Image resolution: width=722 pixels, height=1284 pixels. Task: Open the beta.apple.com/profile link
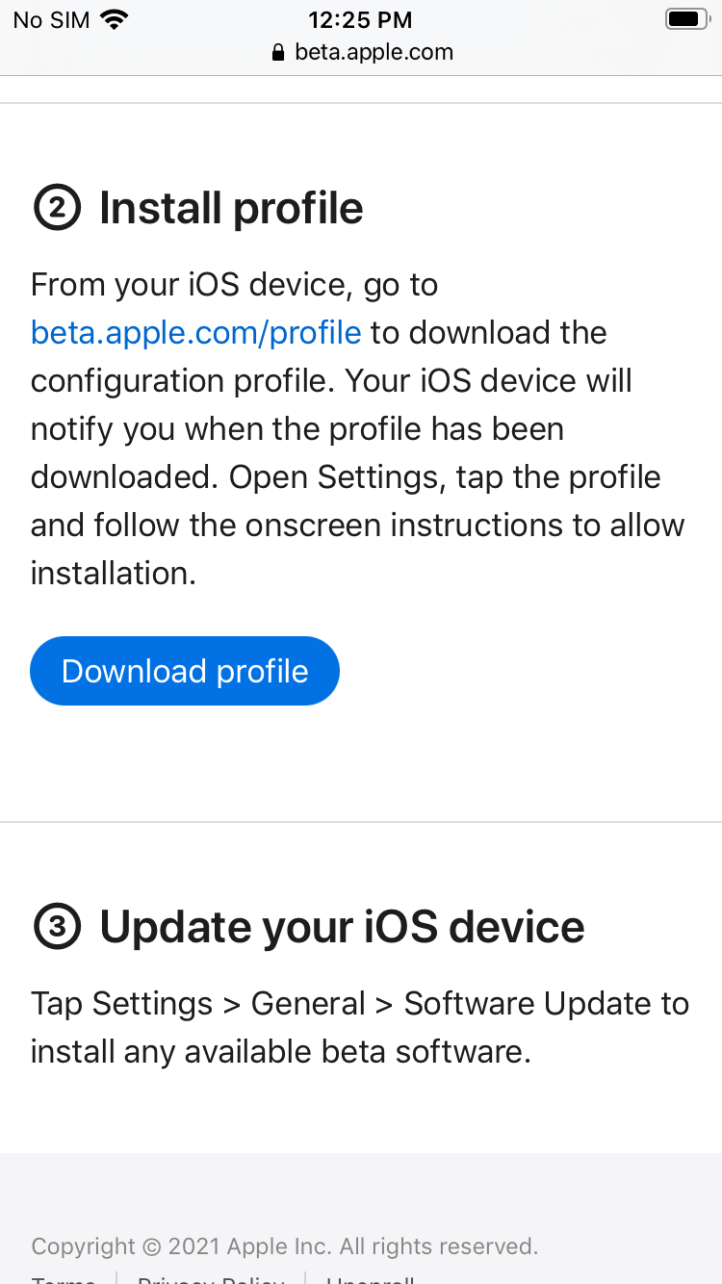coord(196,332)
